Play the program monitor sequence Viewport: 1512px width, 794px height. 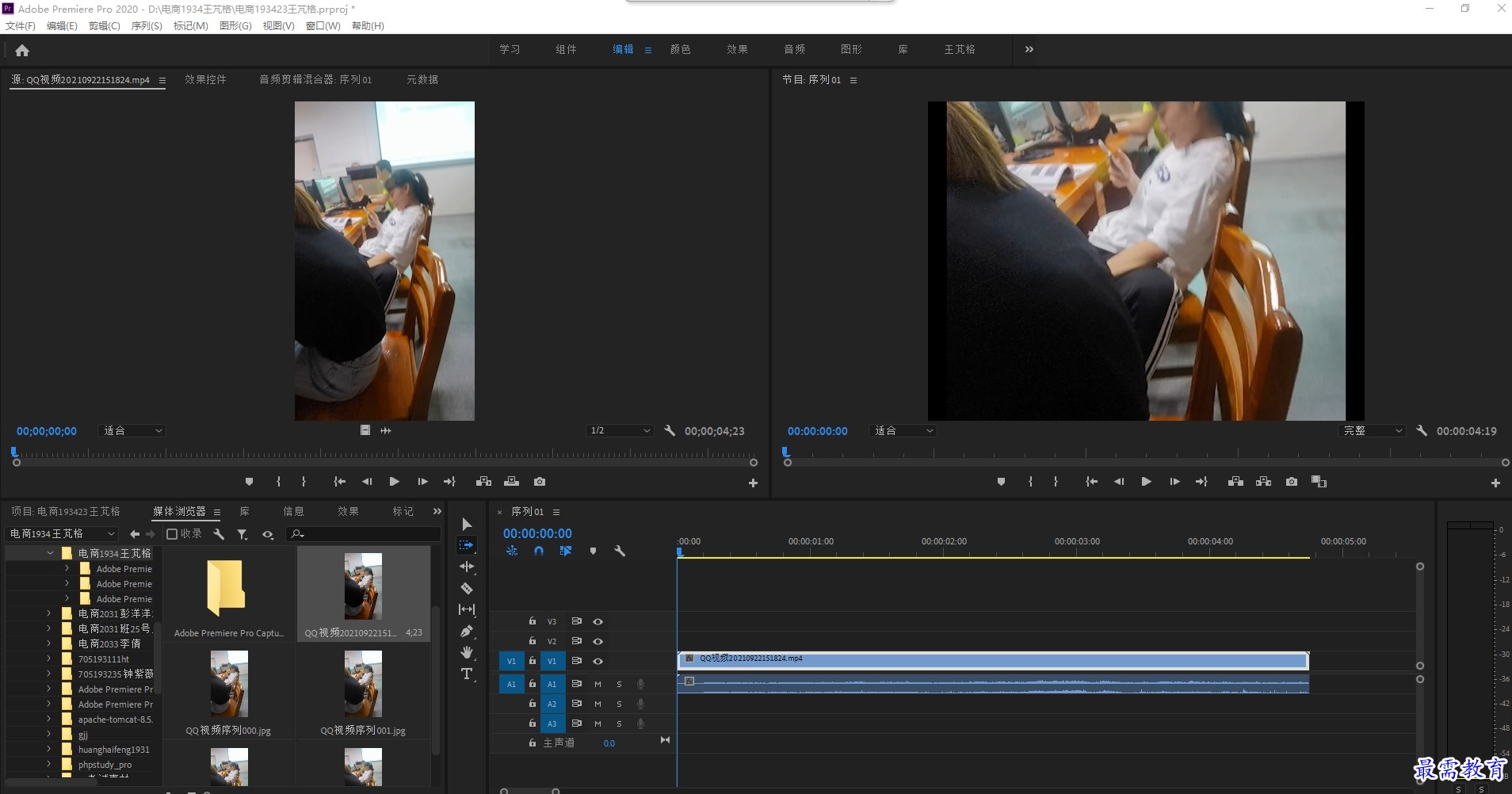1146,482
